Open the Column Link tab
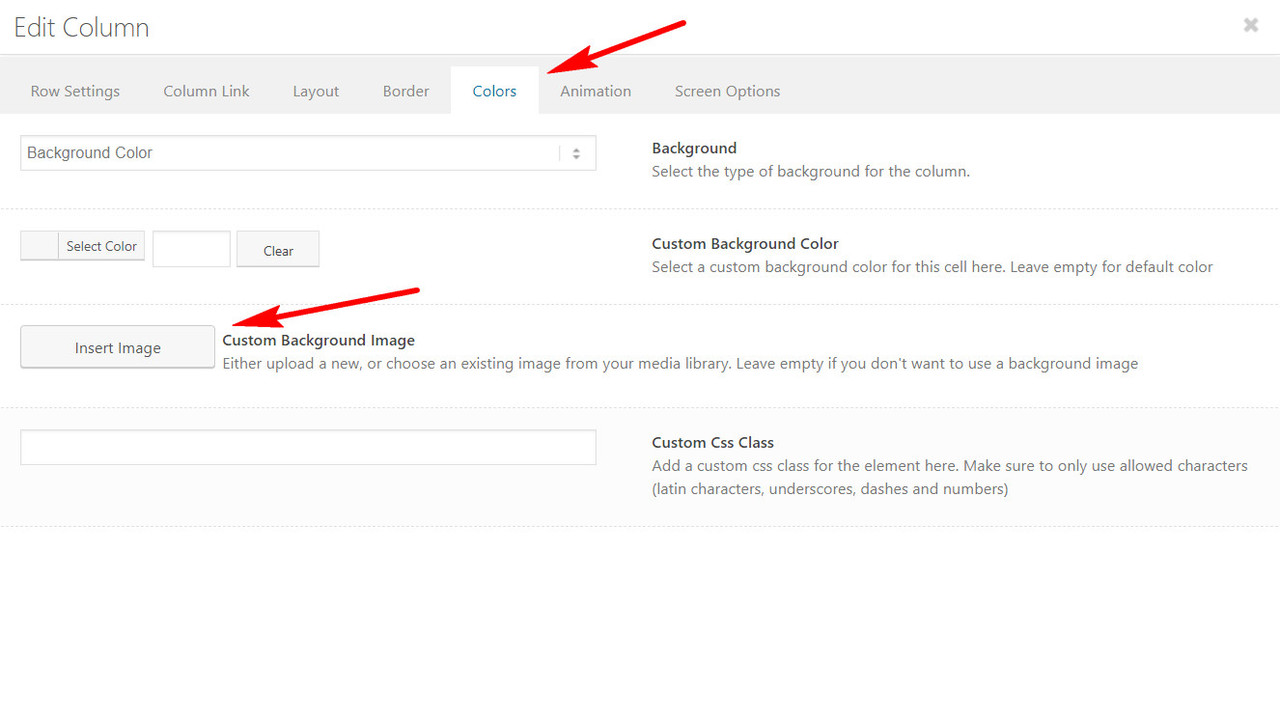 (x=206, y=91)
